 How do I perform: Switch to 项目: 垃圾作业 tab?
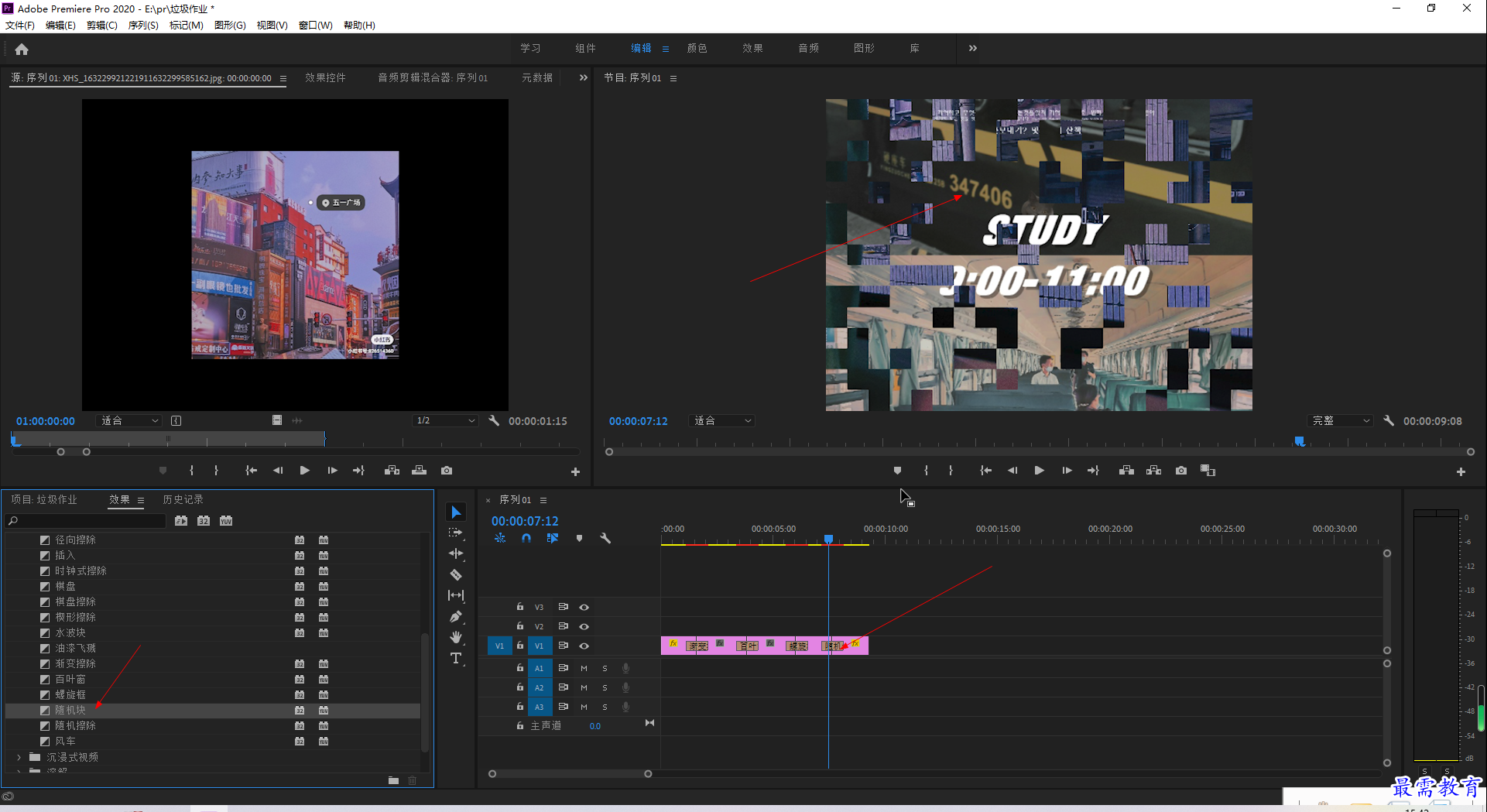click(44, 499)
